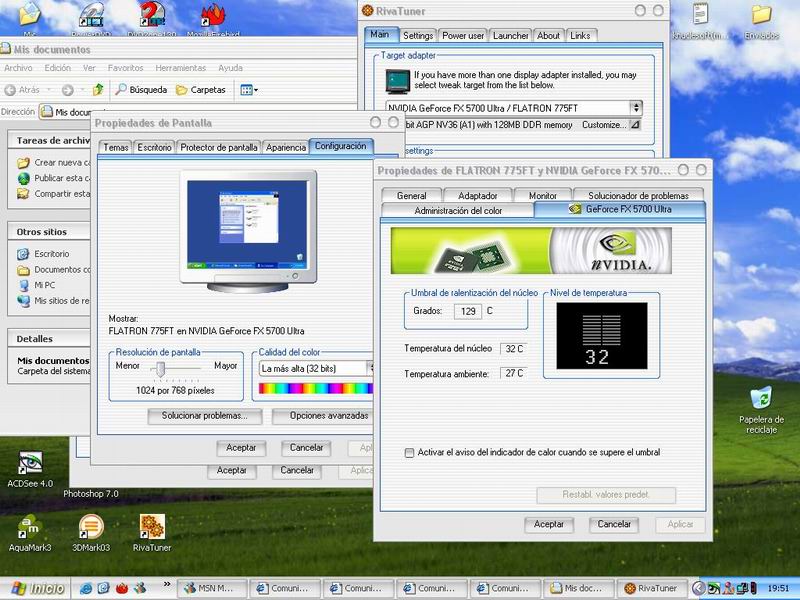Image resolution: width=800 pixels, height=600 pixels.
Task: Open the Adaptador tab
Action: coord(478,195)
